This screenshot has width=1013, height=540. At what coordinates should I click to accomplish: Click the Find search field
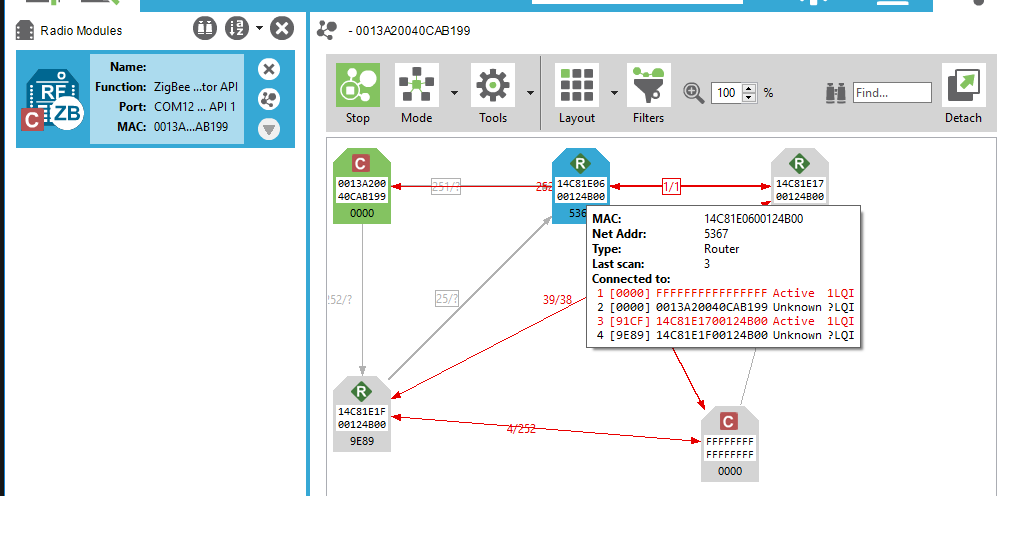892,92
